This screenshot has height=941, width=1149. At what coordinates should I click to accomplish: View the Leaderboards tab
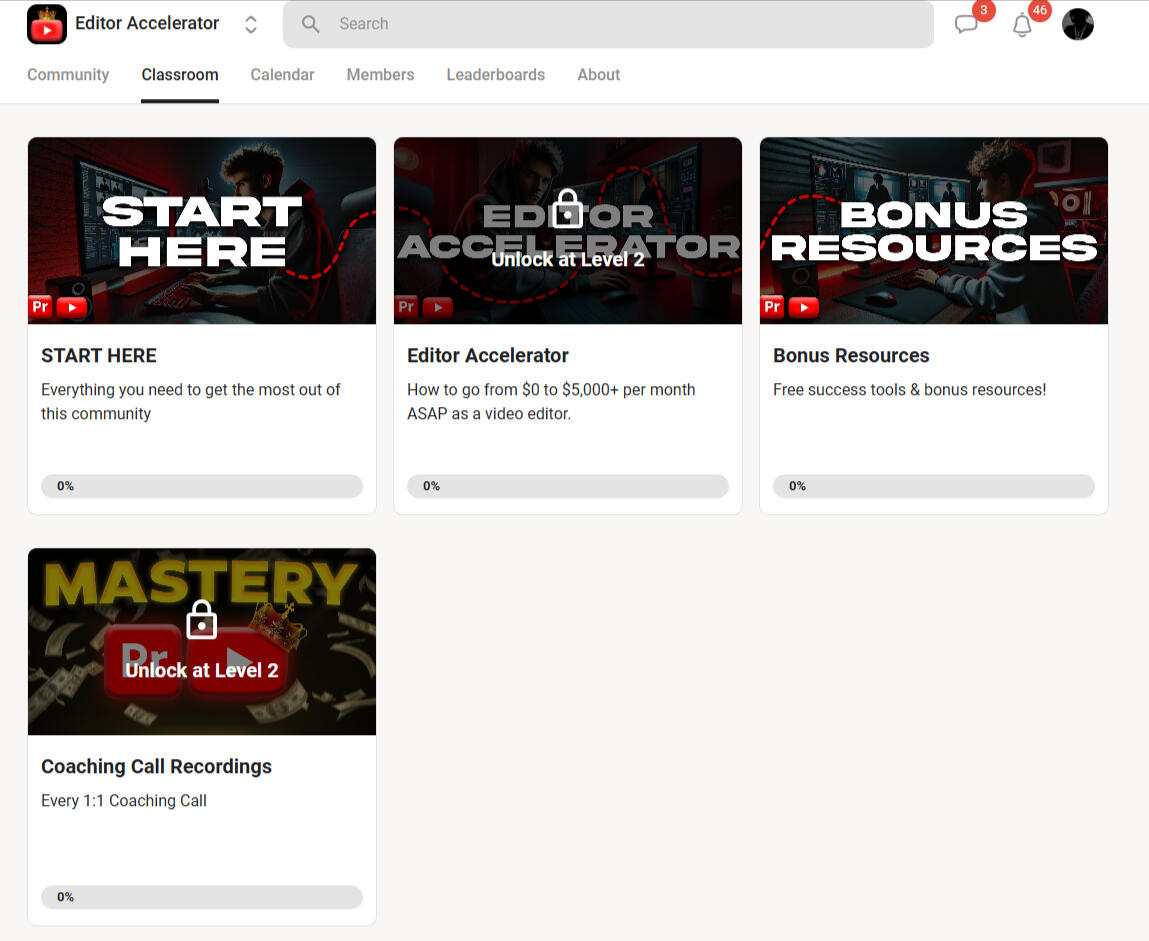point(495,75)
